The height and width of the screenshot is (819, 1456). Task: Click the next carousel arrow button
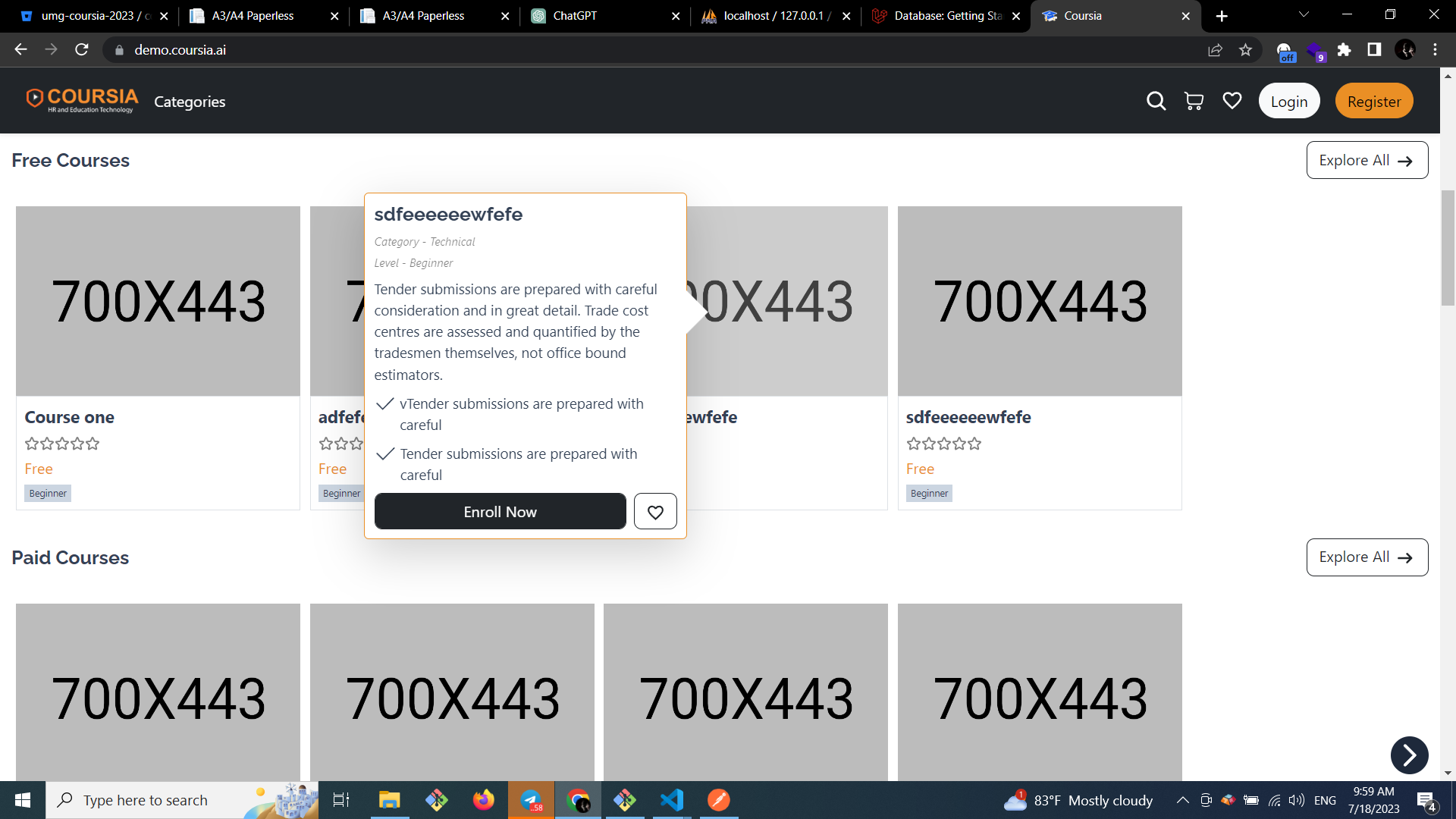click(x=1409, y=755)
